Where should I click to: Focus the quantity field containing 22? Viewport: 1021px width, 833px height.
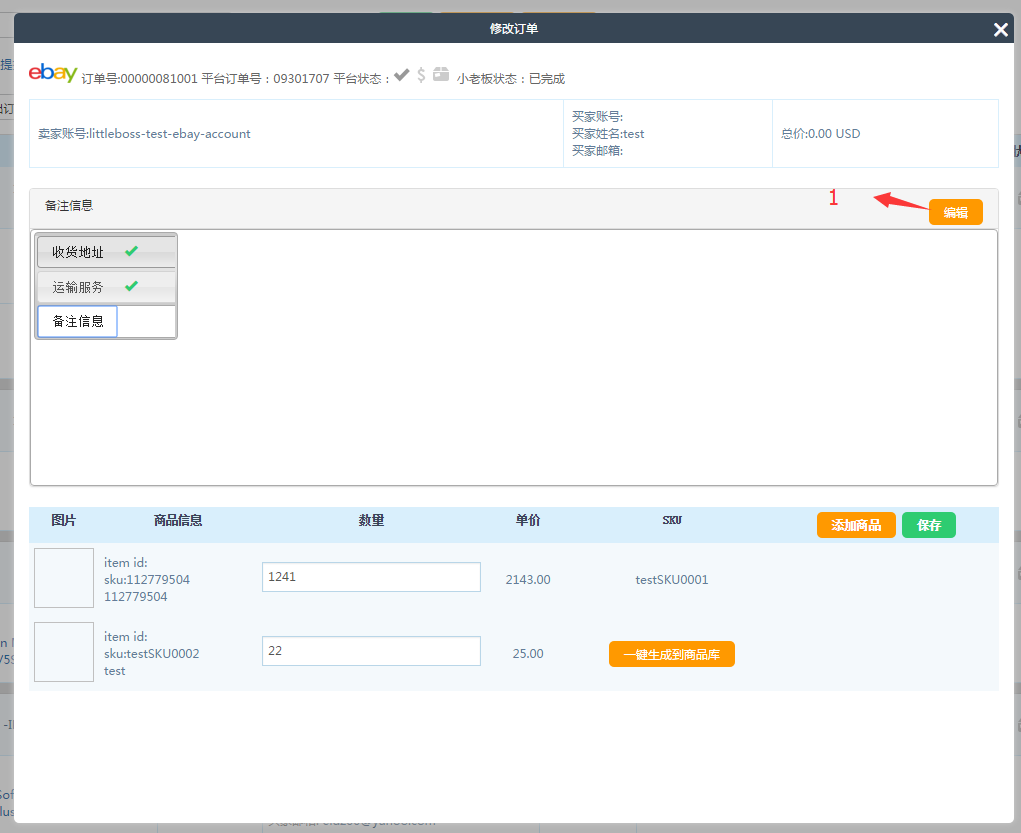point(371,651)
